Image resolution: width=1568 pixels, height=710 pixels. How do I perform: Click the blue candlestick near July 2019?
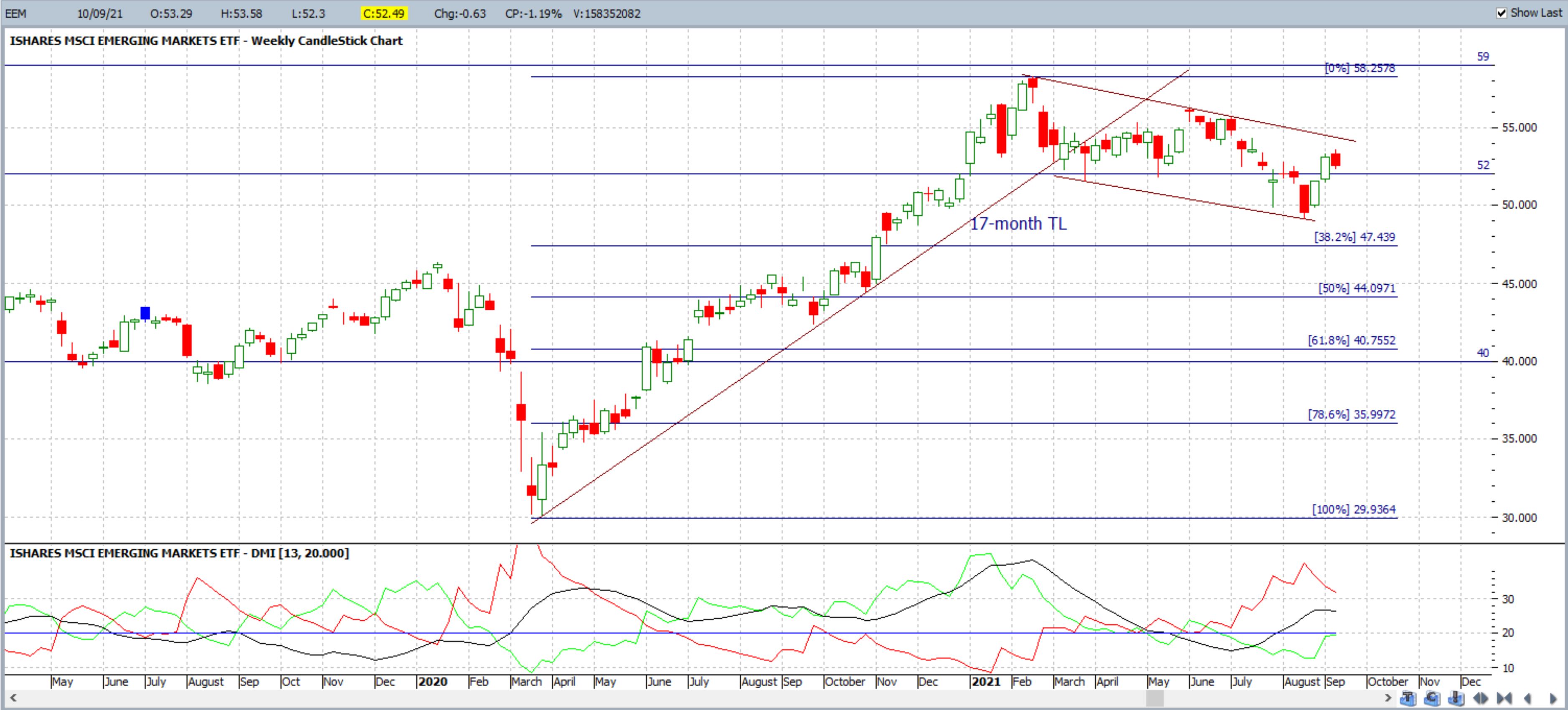click(145, 313)
